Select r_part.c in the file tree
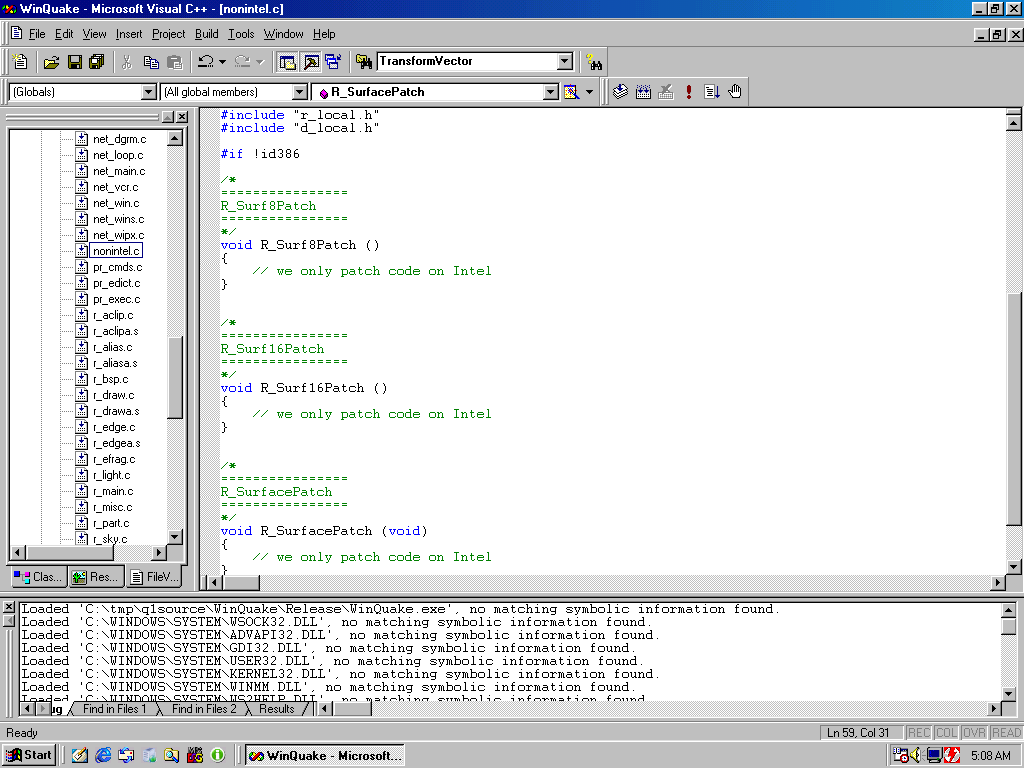The height and width of the screenshot is (768, 1024). [x=111, y=523]
